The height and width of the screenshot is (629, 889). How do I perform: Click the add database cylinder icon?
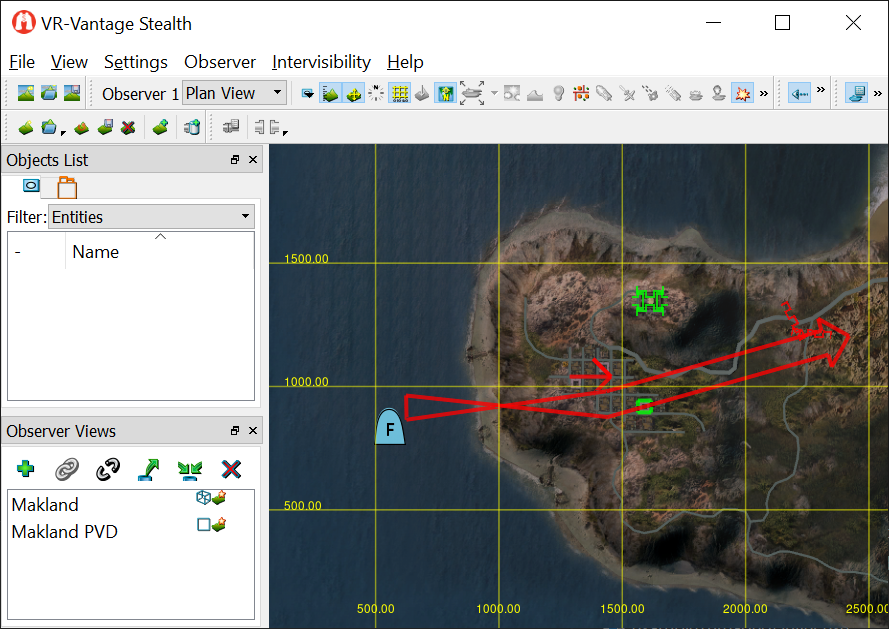coord(192,127)
